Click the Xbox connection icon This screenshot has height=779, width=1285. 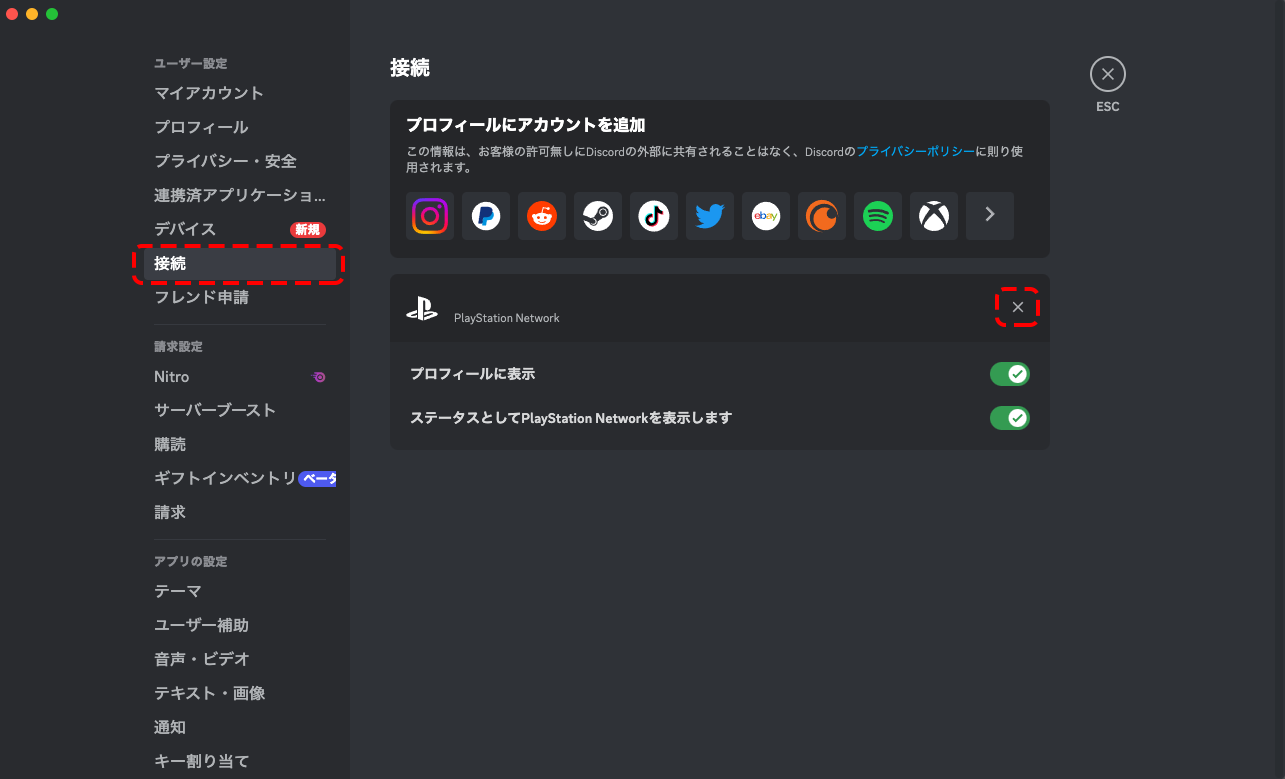pyautogui.click(x=934, y=216)
